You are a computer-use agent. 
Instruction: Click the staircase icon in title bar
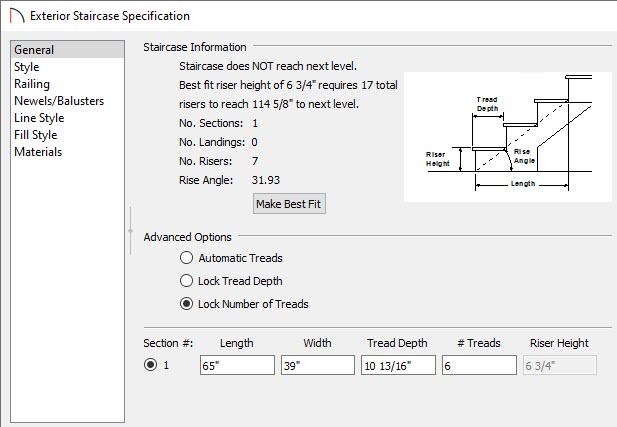[x=17, y=16]
